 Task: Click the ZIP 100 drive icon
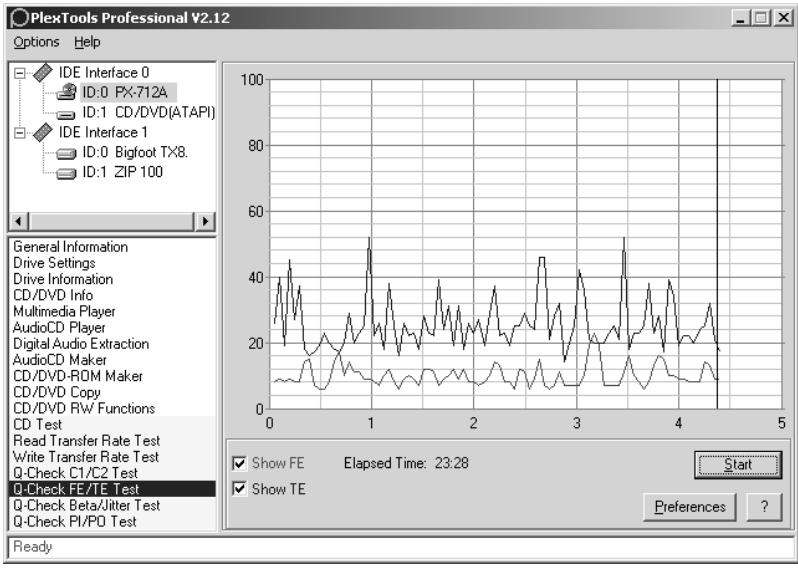[x=66, y=173]
